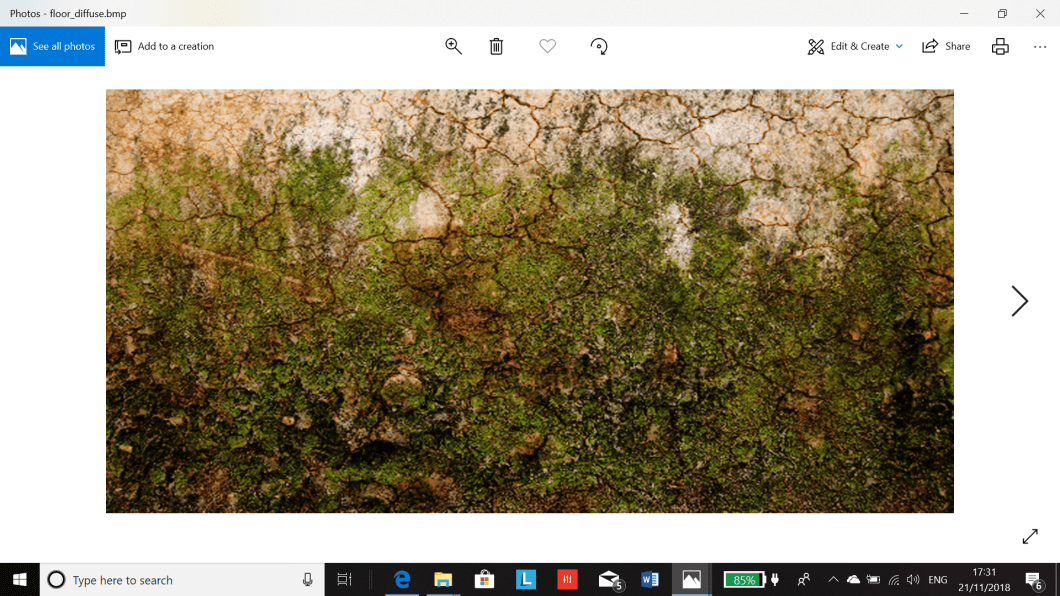The image size is (1060, 596).
Task: Toggle the heart to favorite this photo
Action: pos(547,46)
